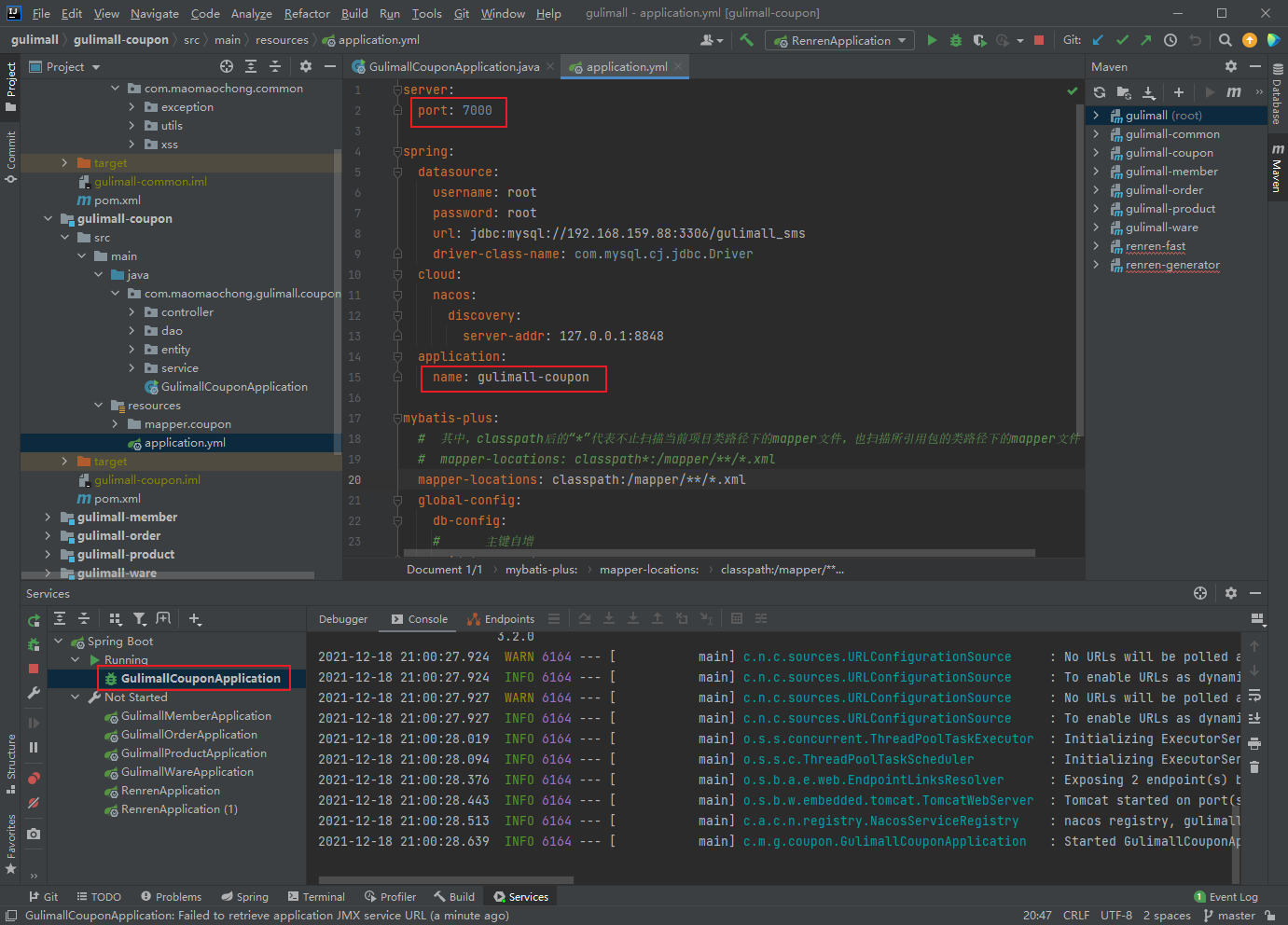This screenshot has width=1288, height=925.
Task: Toggle Mute Breakpoints icon
Action: (34, 802)
